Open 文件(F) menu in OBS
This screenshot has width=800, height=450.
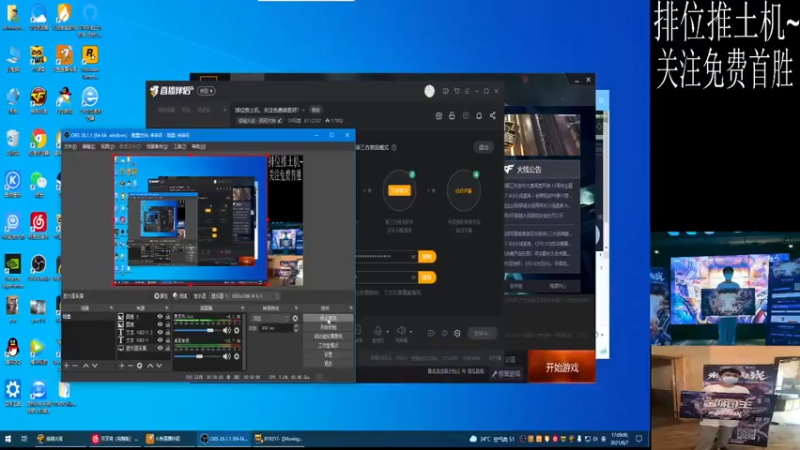70,146
